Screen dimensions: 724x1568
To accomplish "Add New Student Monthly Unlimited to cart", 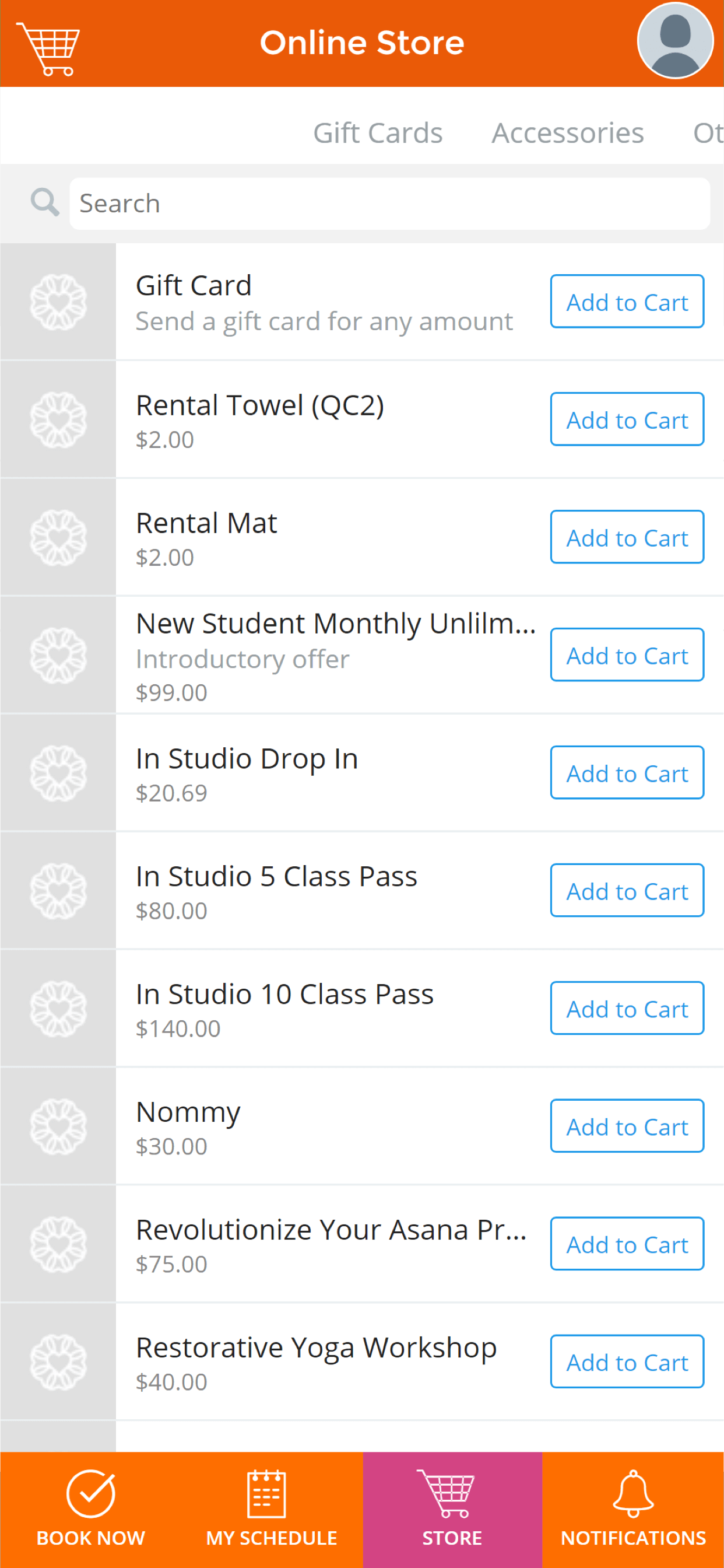I will (627, 655).
